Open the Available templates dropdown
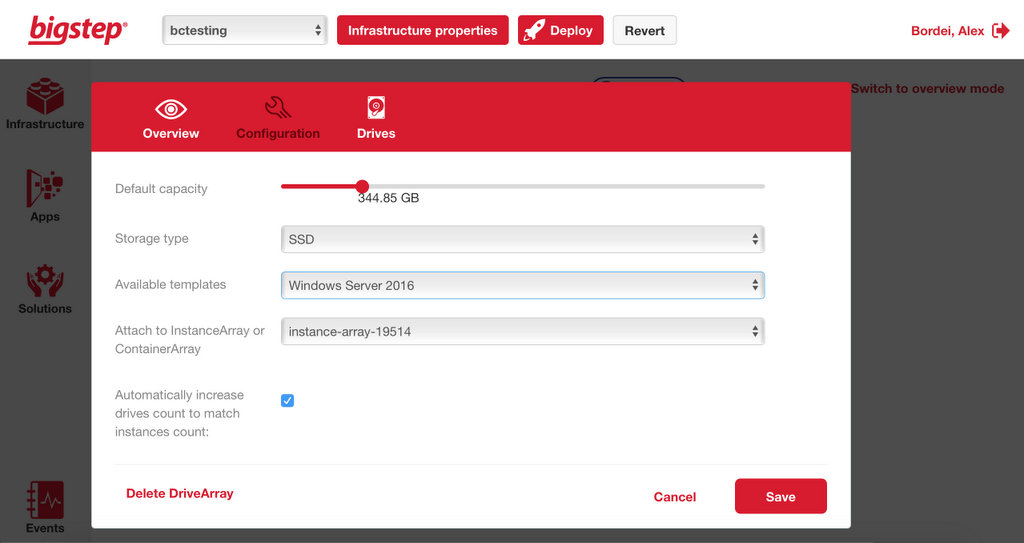The image size is (1024, 543). [x=522, y=285]
